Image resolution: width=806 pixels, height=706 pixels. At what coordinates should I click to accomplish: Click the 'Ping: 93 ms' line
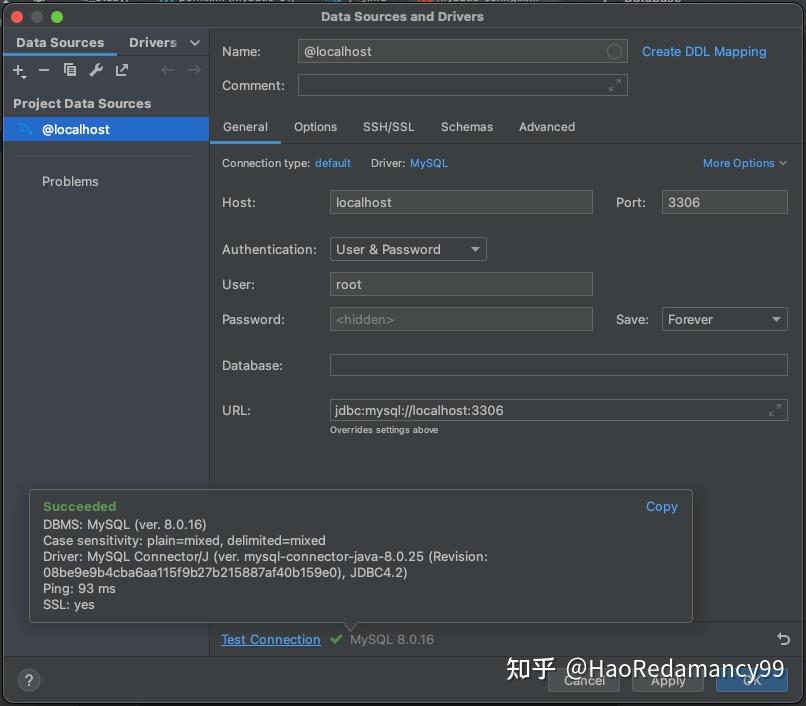coord(79,588)
